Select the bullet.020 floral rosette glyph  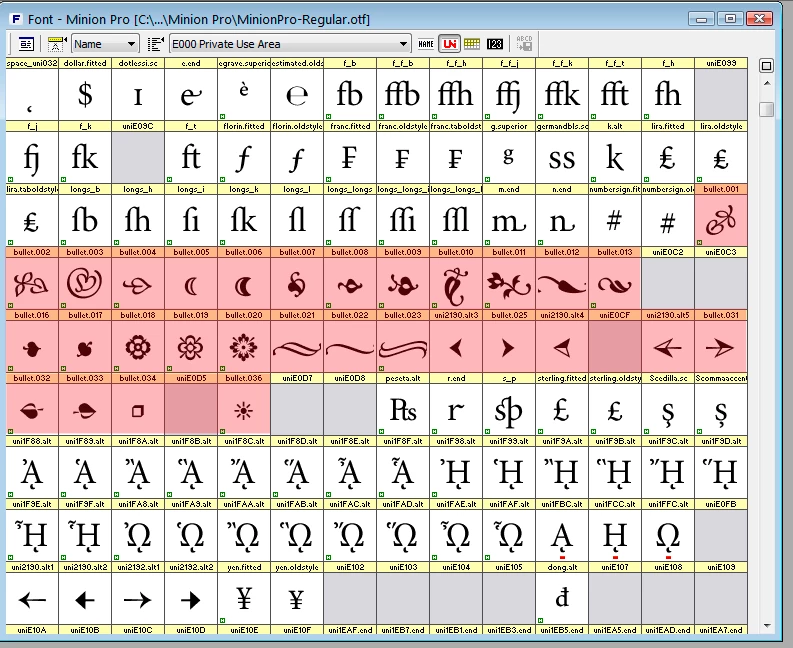pyautogui.click(x=244, y=347)
